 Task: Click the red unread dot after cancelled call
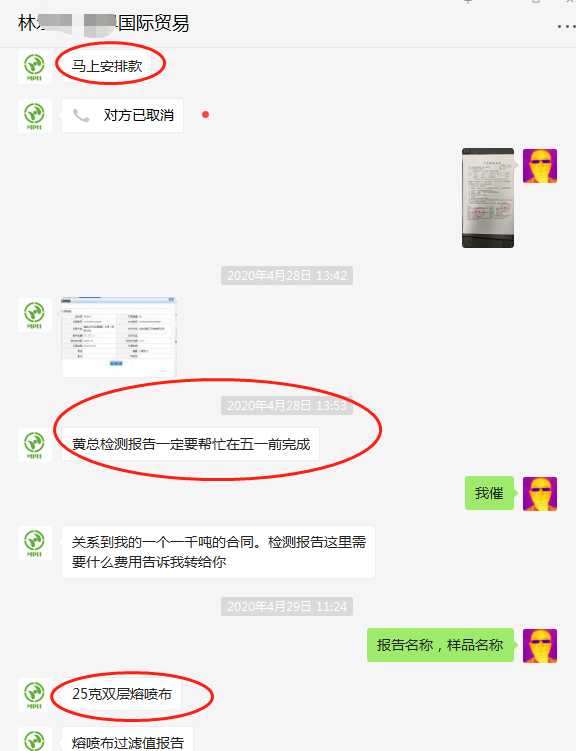tap(205, 114)
